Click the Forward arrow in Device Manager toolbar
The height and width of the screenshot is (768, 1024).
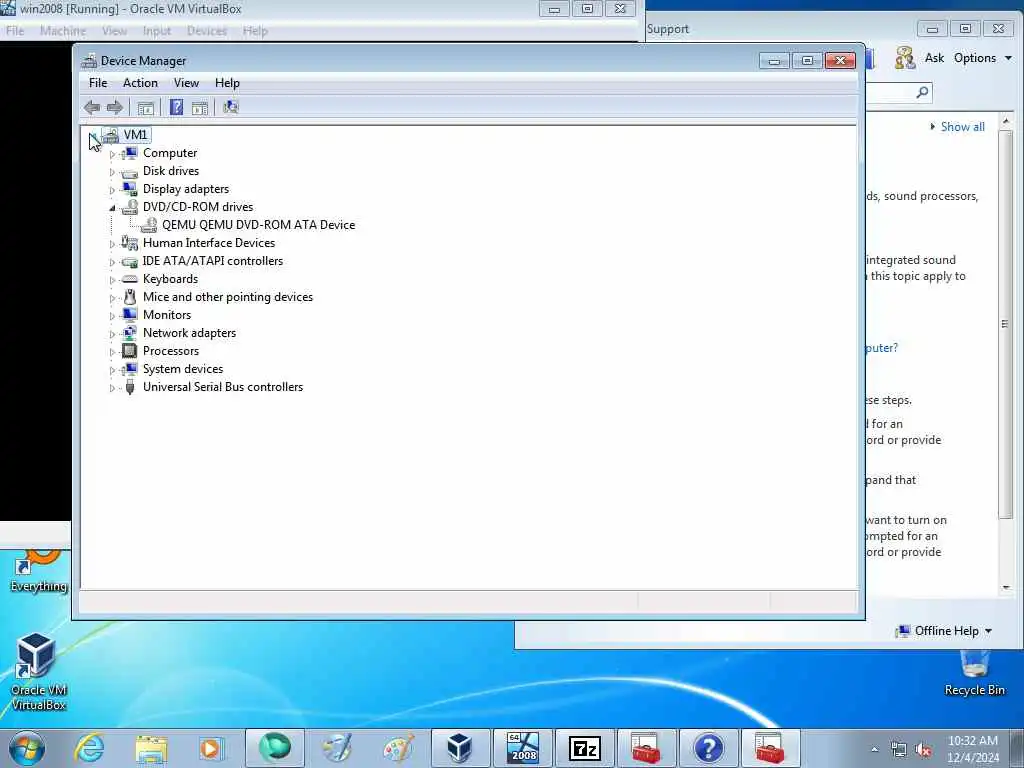click(115, 107)
